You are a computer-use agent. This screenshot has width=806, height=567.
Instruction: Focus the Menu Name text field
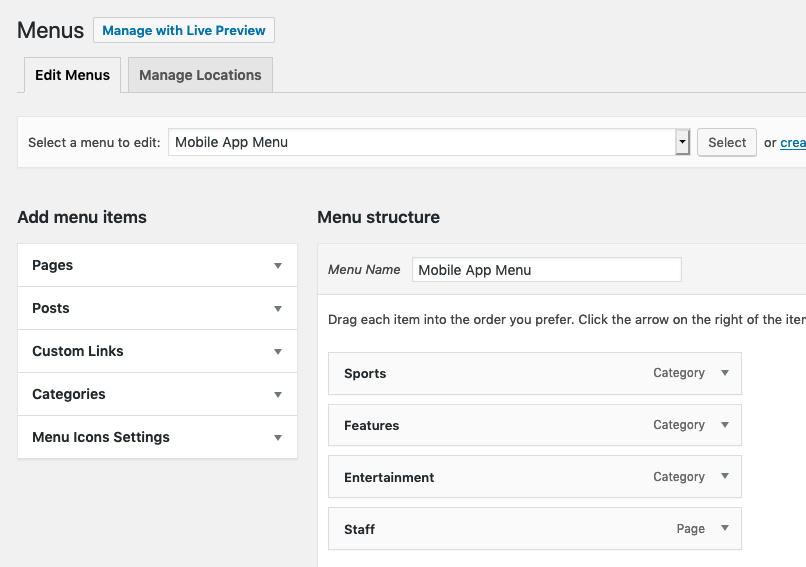[x=546, y=270]
